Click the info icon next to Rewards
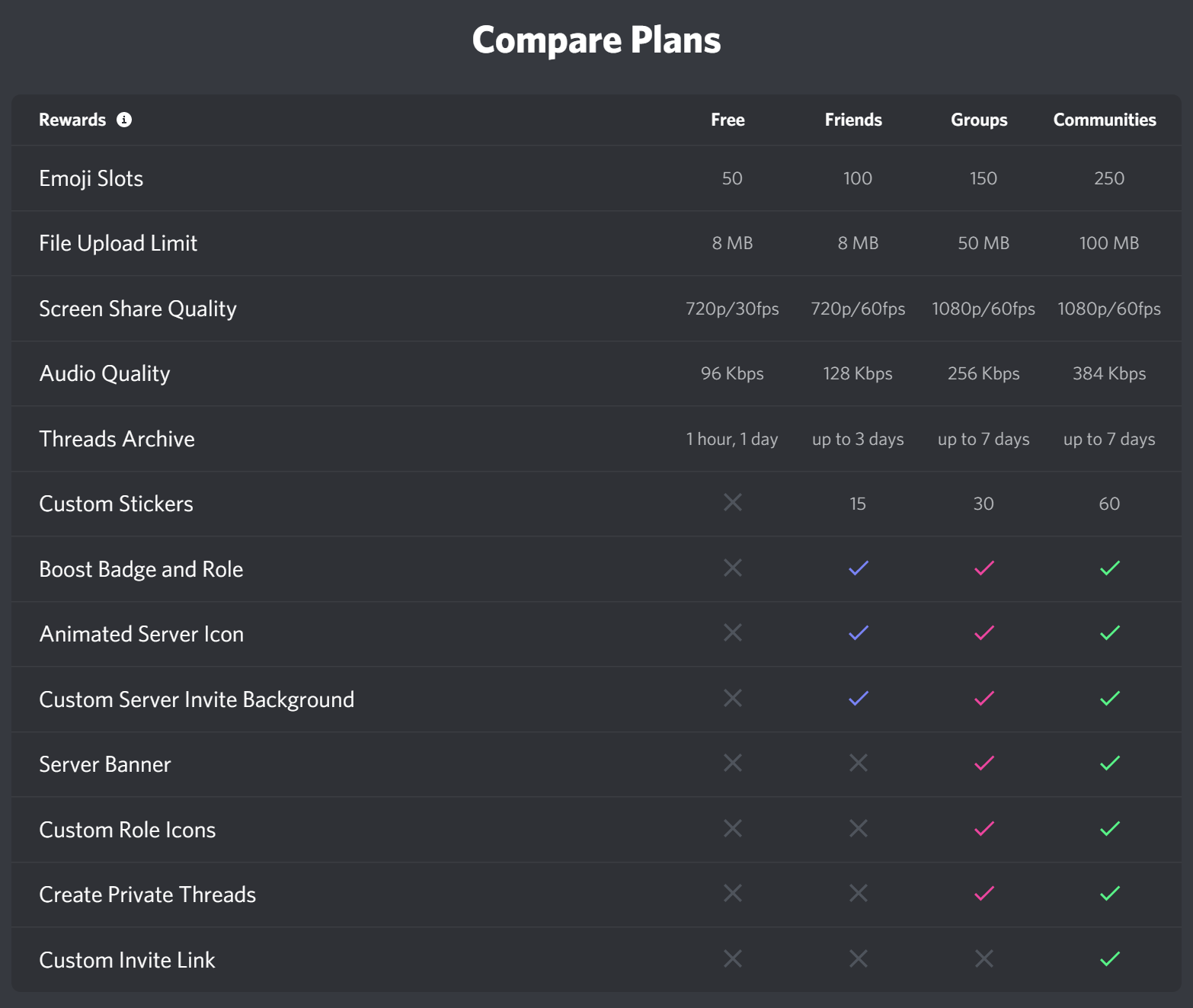The width and height of the screenshot is (1193, 1008). [x=125, y=120]
